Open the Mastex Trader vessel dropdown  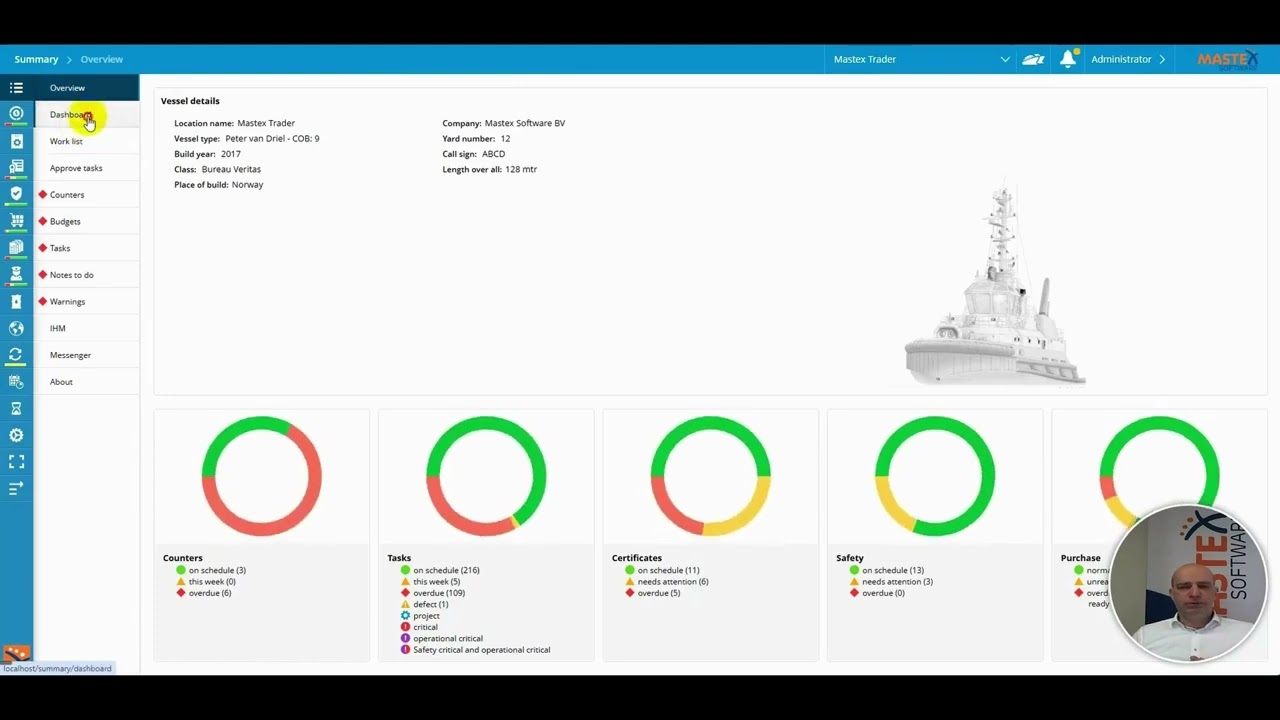click(921, 59)
